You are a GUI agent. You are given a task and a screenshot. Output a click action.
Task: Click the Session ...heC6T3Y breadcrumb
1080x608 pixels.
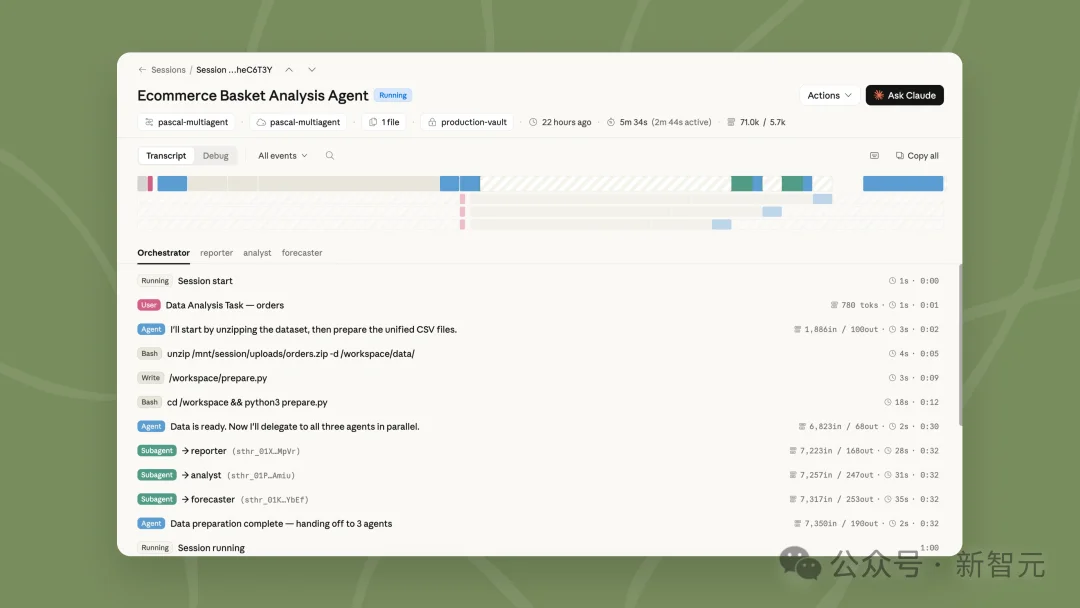(234, 70)
